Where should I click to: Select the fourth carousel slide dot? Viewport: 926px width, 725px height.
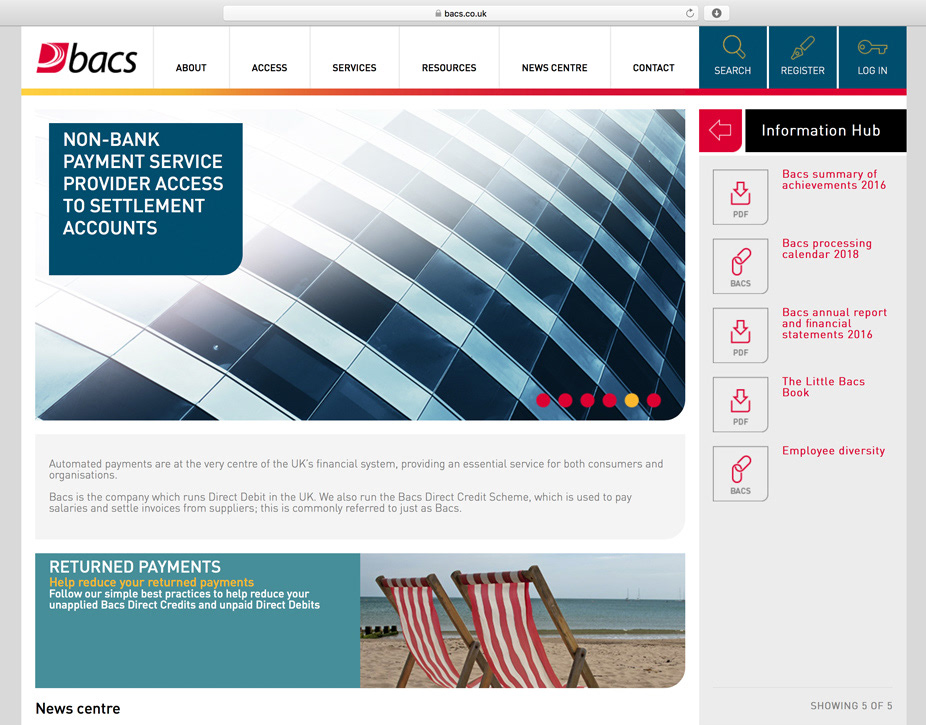point(609,400)
